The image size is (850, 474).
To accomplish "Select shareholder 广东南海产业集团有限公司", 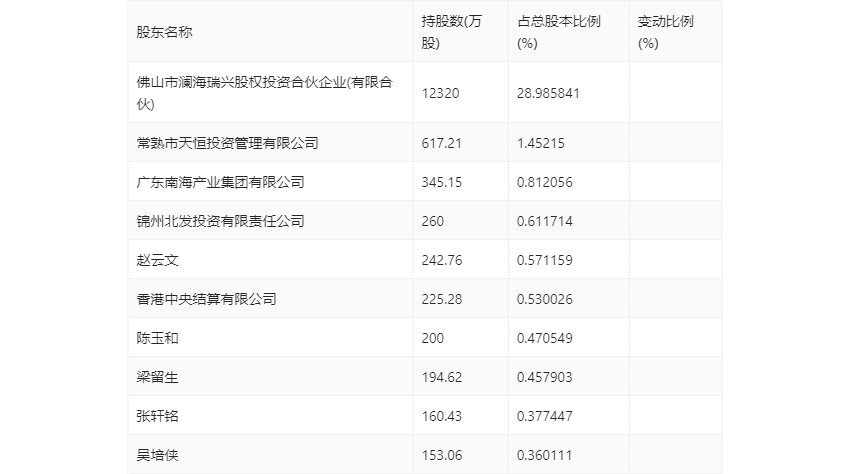I will (x=220, y=182).
